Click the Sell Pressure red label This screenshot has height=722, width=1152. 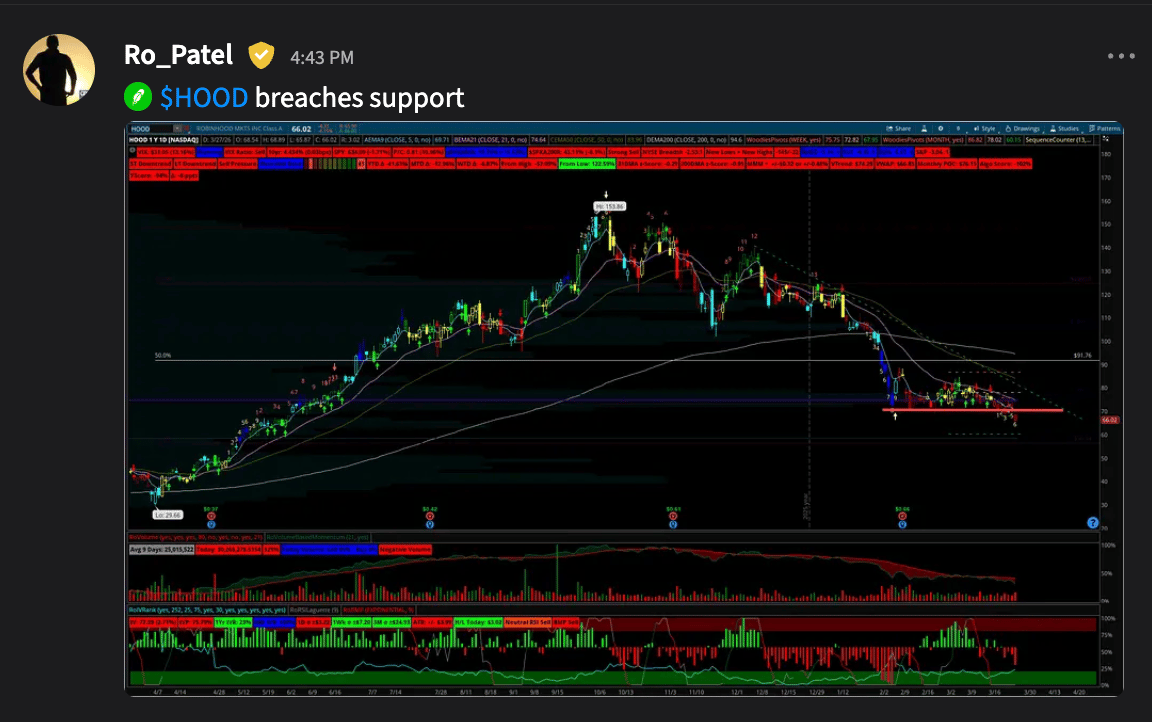point(237,164)
